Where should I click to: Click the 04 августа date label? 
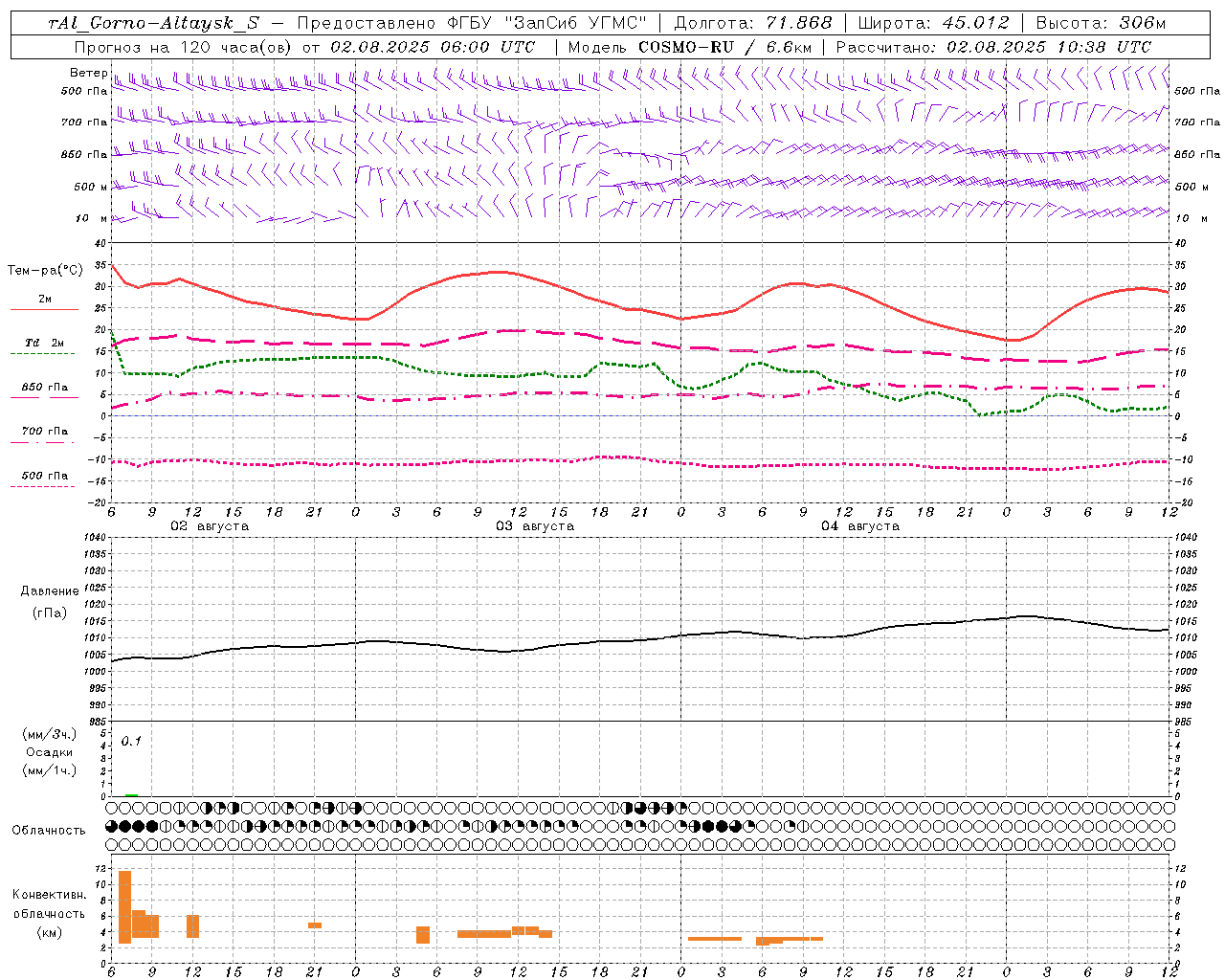[x=860, y=526]
